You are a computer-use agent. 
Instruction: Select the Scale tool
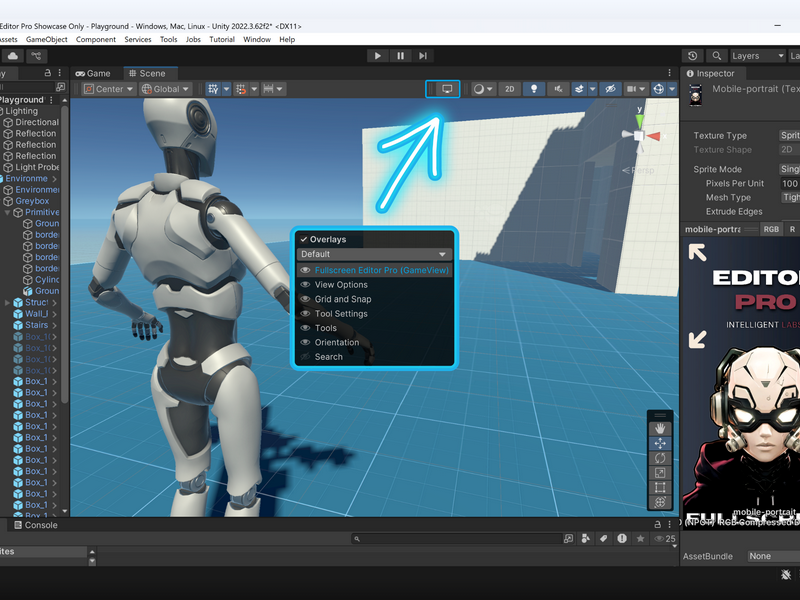660,473
